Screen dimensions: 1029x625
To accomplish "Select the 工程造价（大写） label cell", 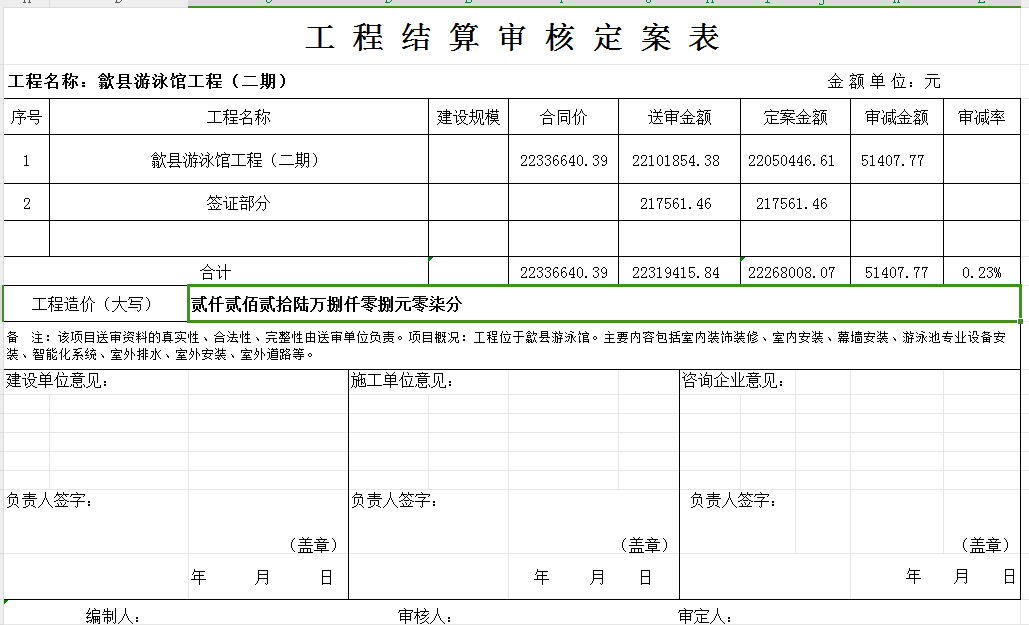I will [x=94, y=304].
